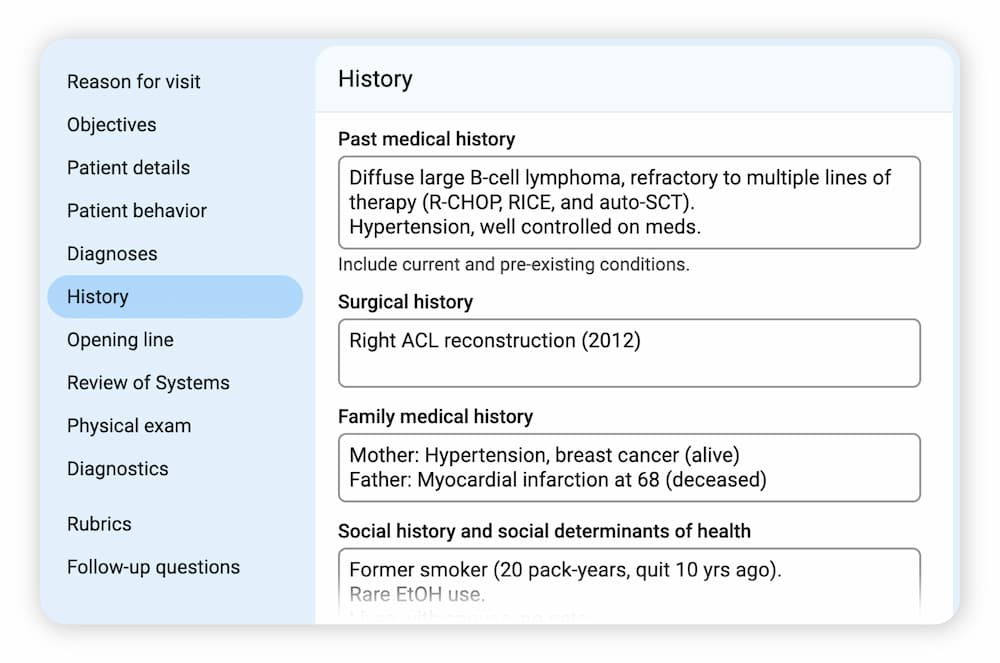
Task: Edit the Surgical history field
Action: click(629, 353)
